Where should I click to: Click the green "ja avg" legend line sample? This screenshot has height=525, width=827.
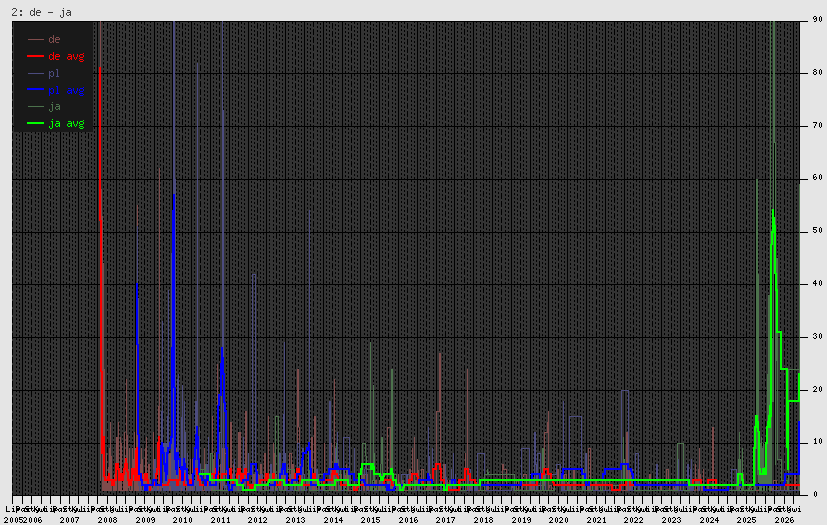(x=35, y=123)
